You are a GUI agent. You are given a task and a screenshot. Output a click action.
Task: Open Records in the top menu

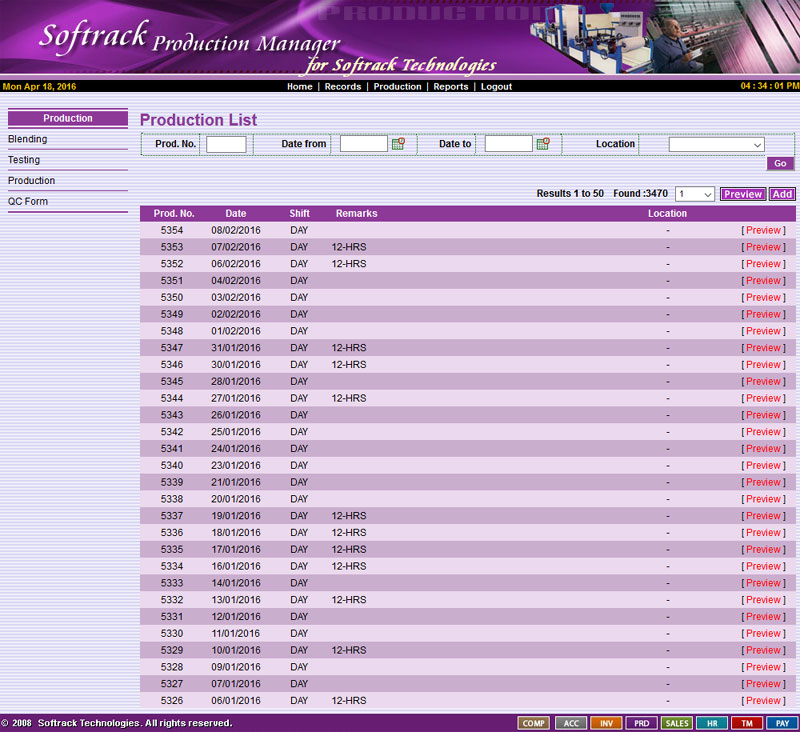click(x=343, y=87)
